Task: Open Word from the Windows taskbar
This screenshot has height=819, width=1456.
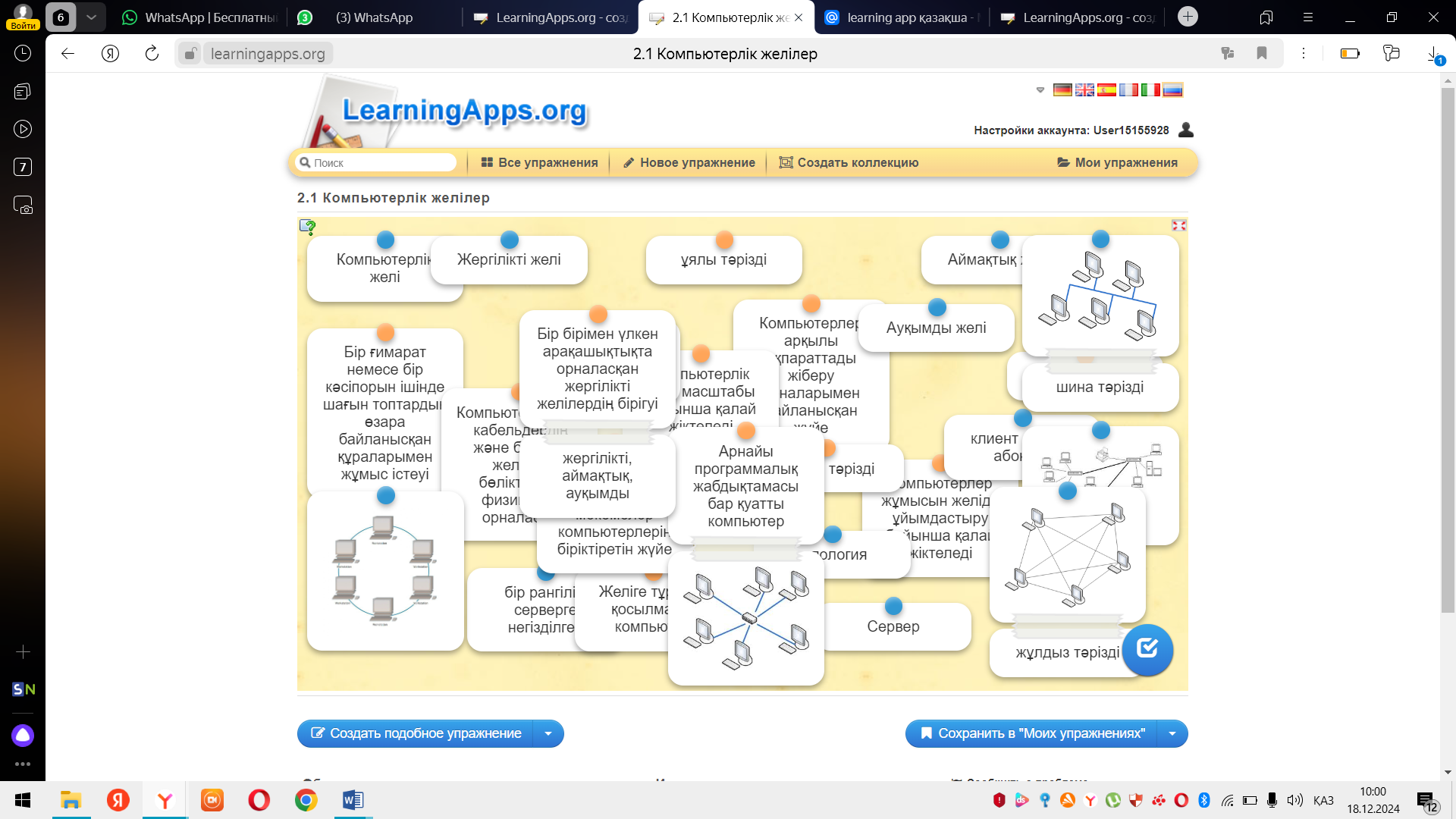Action: click(353, 800)
